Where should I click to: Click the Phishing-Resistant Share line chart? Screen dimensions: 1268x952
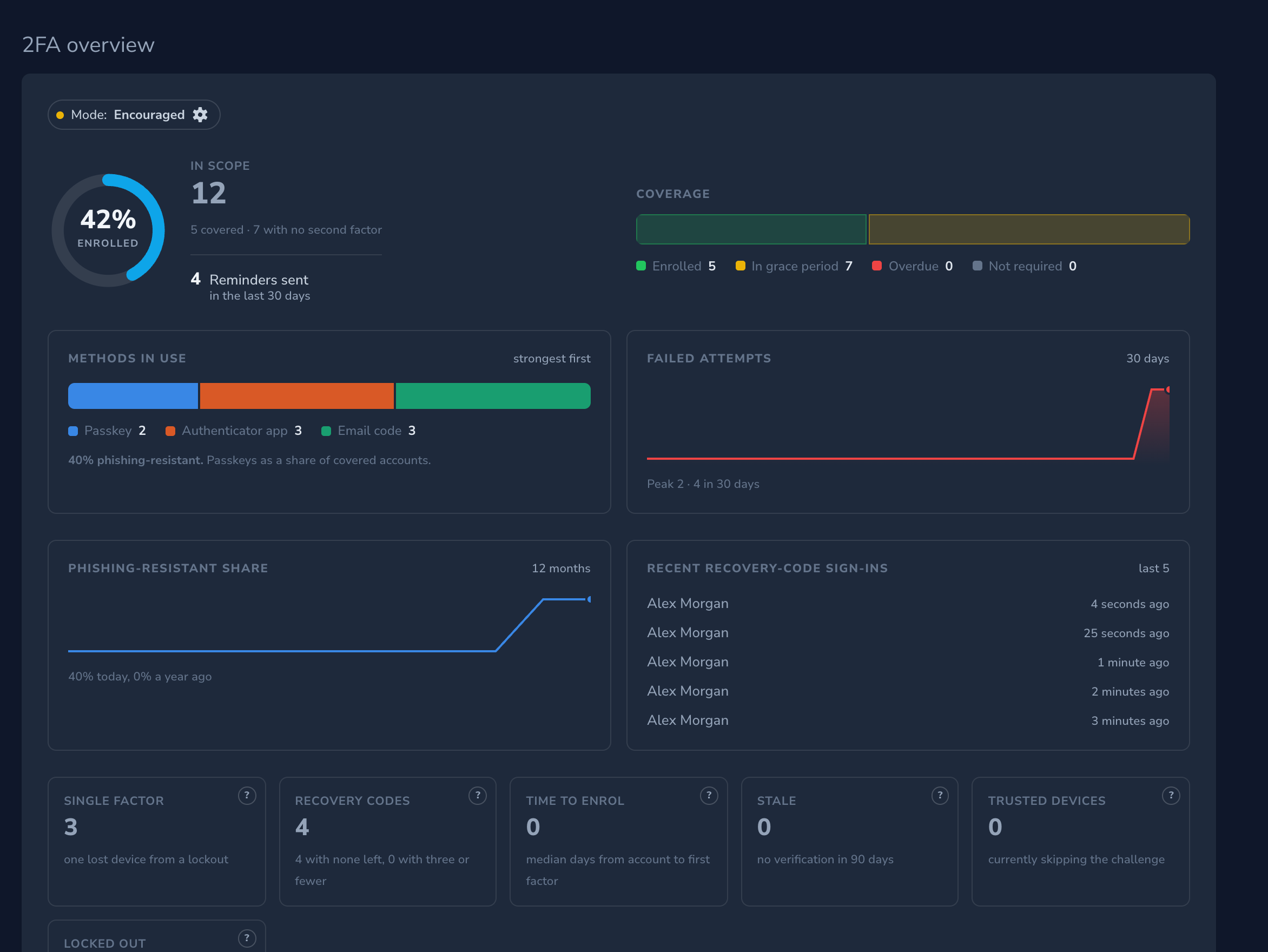click(329, 625)
